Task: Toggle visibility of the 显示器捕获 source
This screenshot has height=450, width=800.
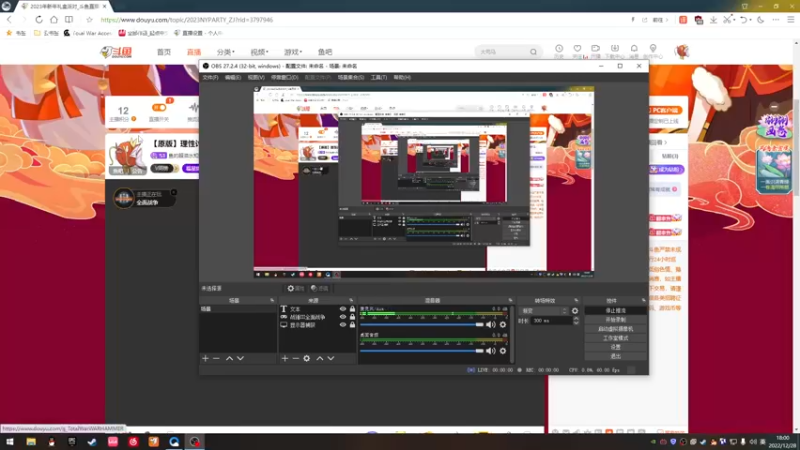Action: tap(343, 324)
